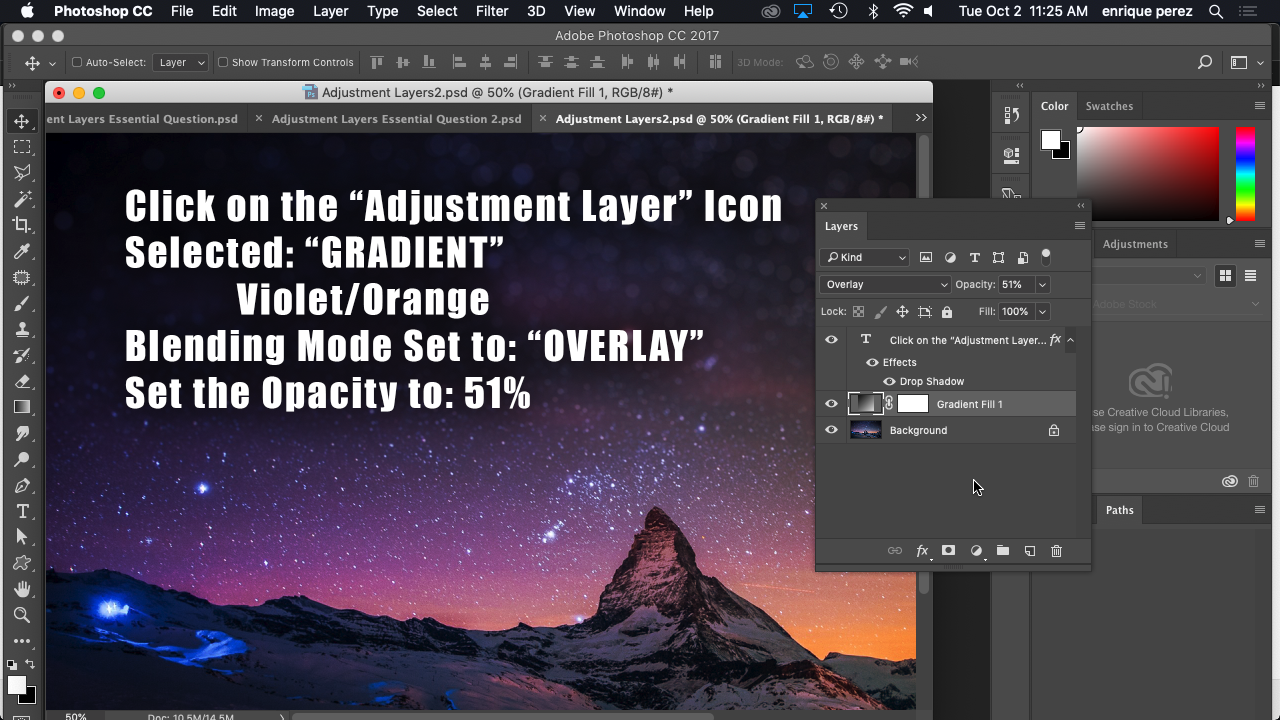
Task: Delete layer using Layers panel trash icon
Action: (1056, 551)
